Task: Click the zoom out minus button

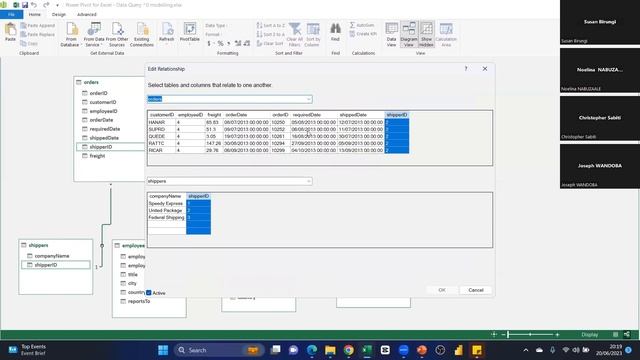Action: coord(503,334)
